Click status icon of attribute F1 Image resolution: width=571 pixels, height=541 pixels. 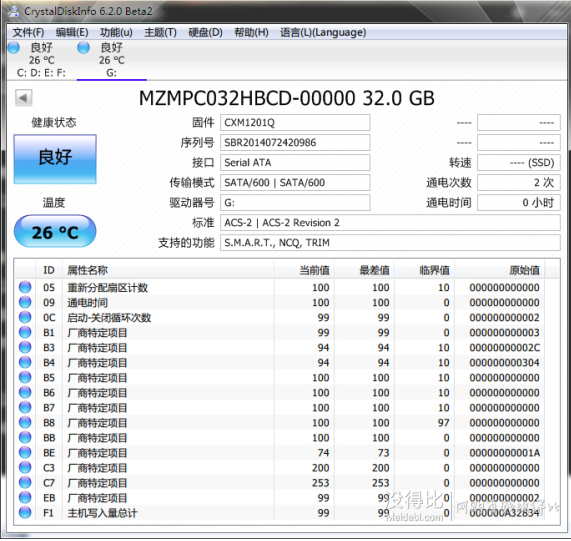point(25,513)
